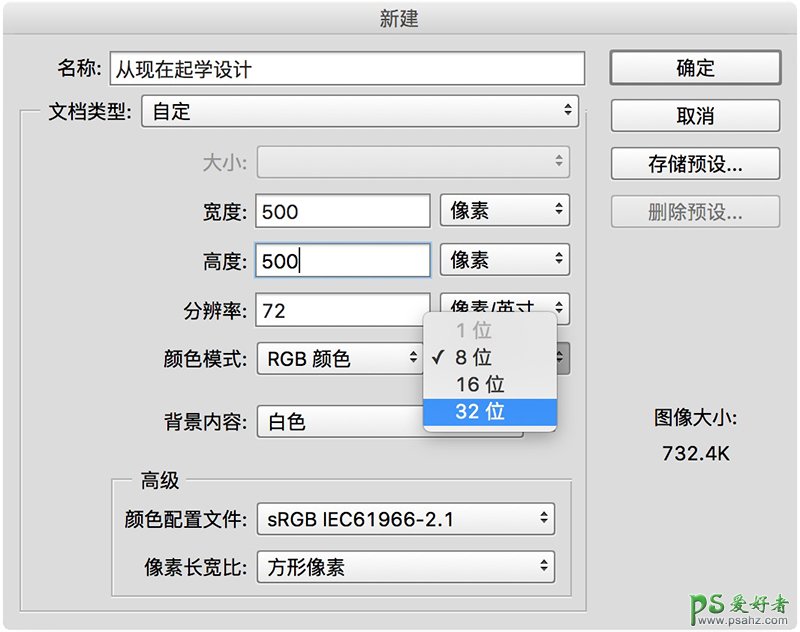Open the 像素长宽比 dropdown 方形像素
Viewport: 800px width, 632px height.
(406, 567)
